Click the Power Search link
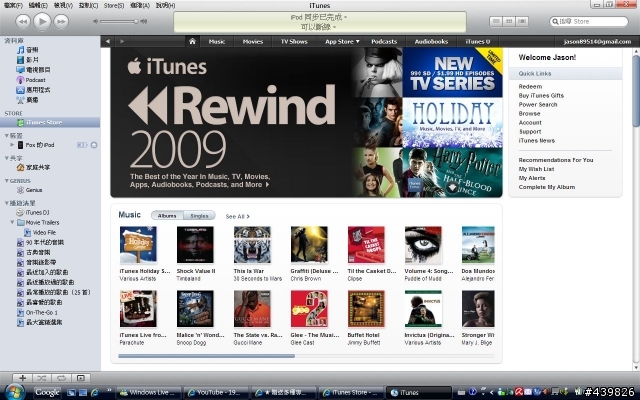Screen dimensions: 640x400 click(x=538, y=104)
